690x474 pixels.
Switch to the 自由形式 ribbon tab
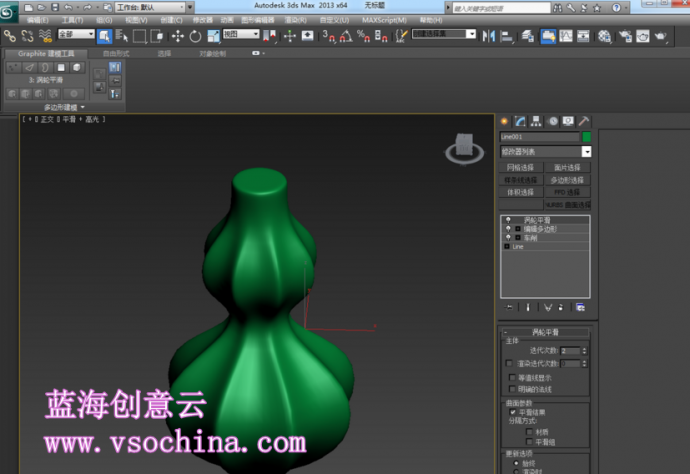pyautogui.click(x=116, y=53)
